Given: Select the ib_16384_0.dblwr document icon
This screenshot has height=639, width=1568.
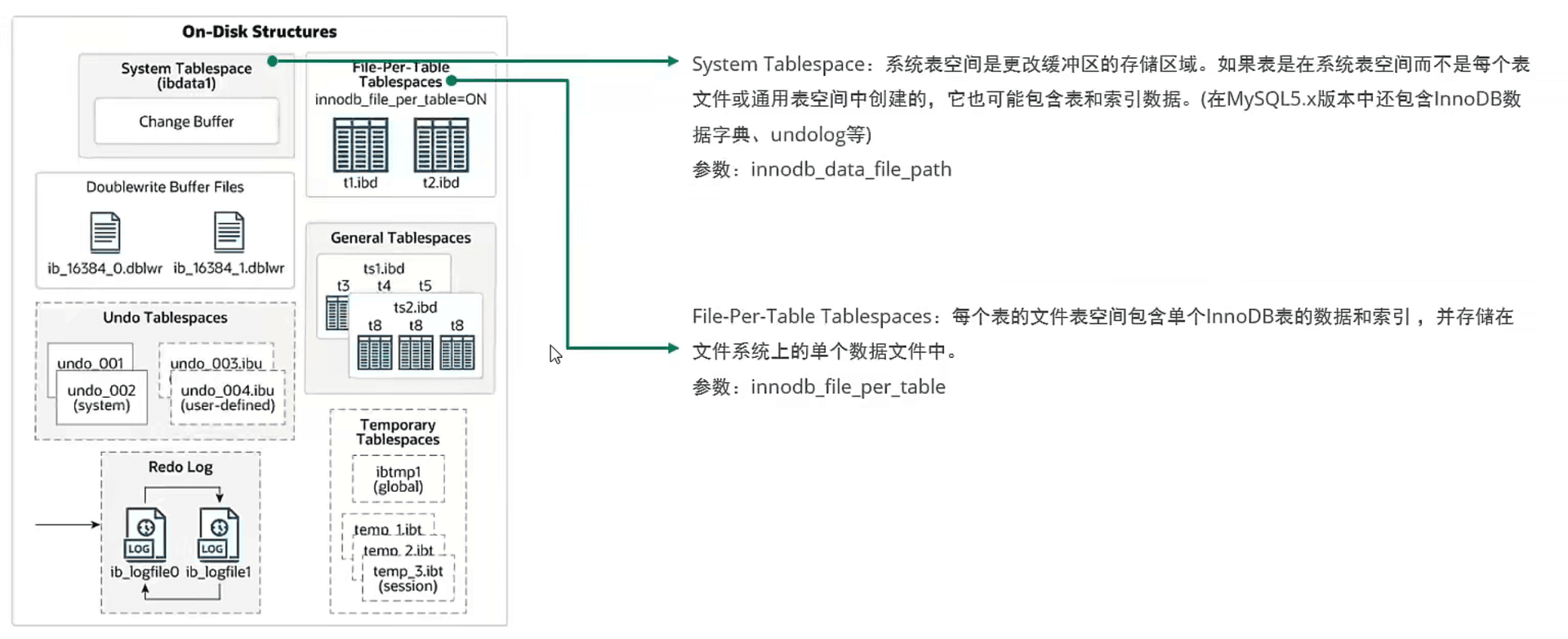Looking at the screenshot, I should pos(105,233).
